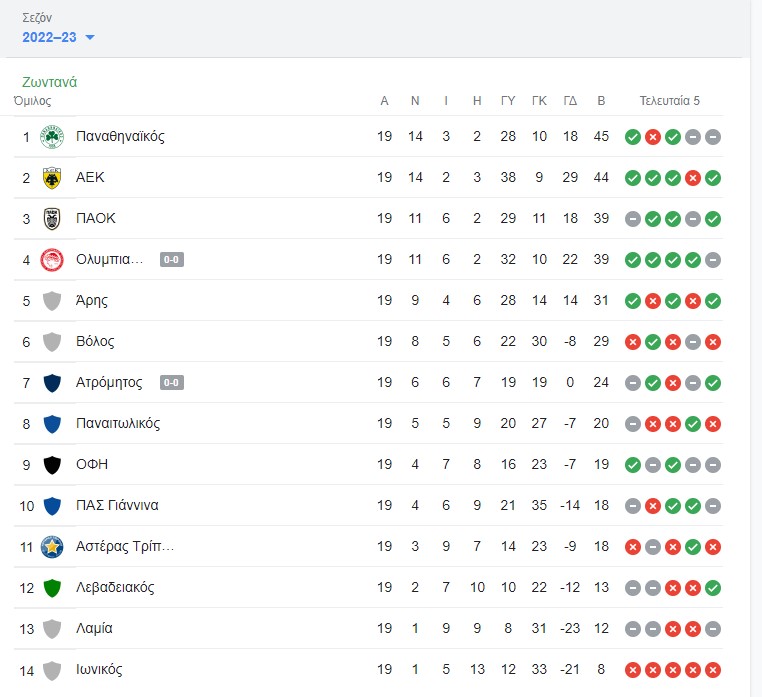Click the Σεζόν label above season selector
Viewport: 762px width, 697px height.
point(37,18)
